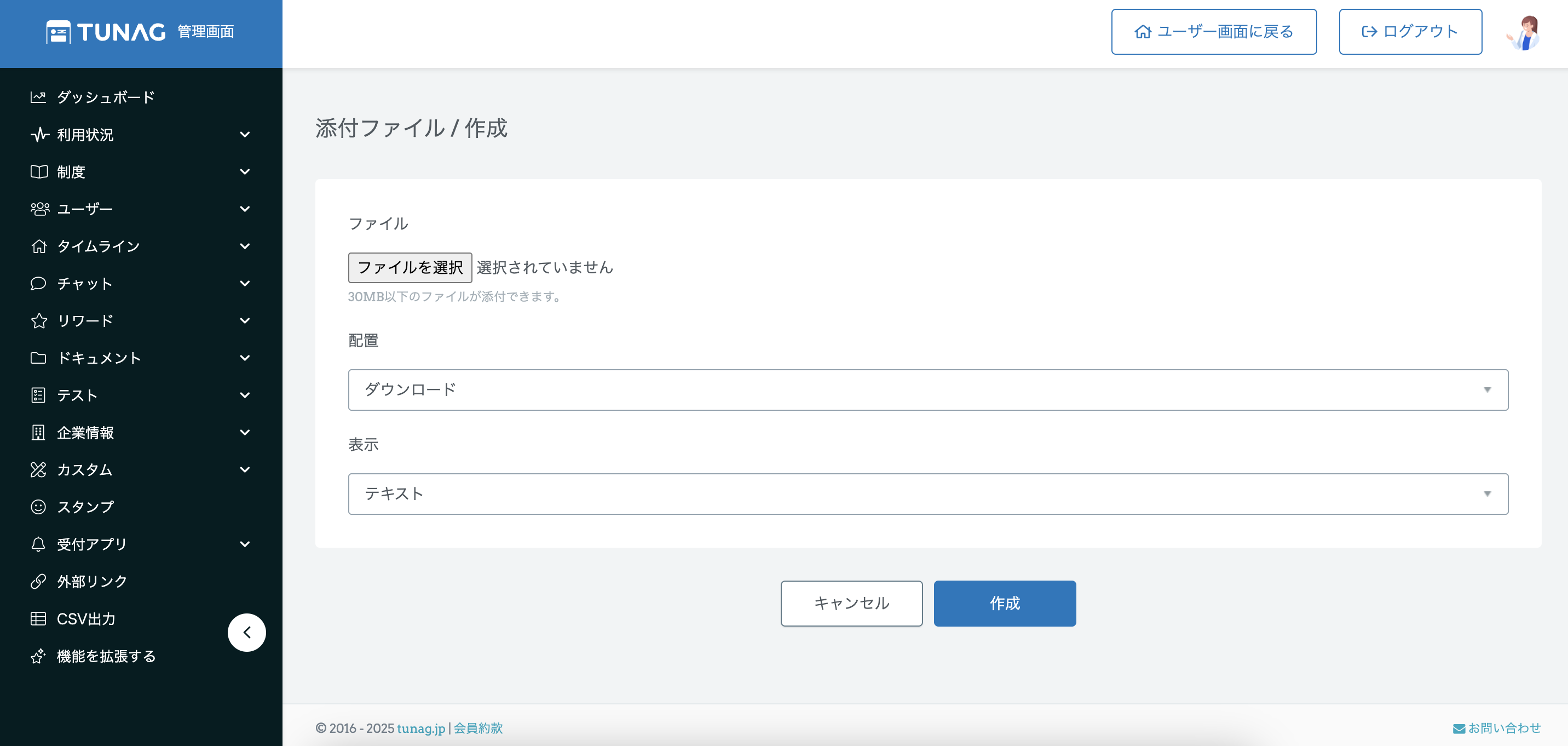This screenshot has width=1568, height=746.
Task: Click the ユーザー画面に戻る button
Action: click(1214, 32)
